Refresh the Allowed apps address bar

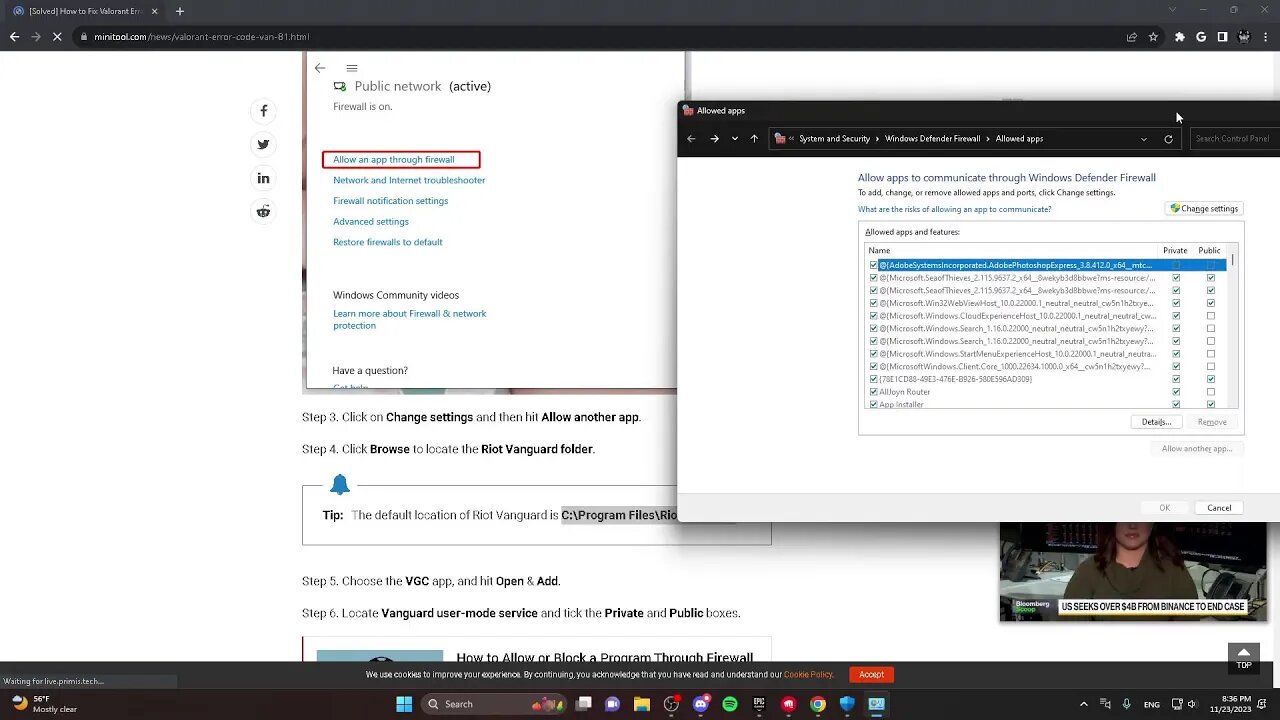tap(1168, 139)
